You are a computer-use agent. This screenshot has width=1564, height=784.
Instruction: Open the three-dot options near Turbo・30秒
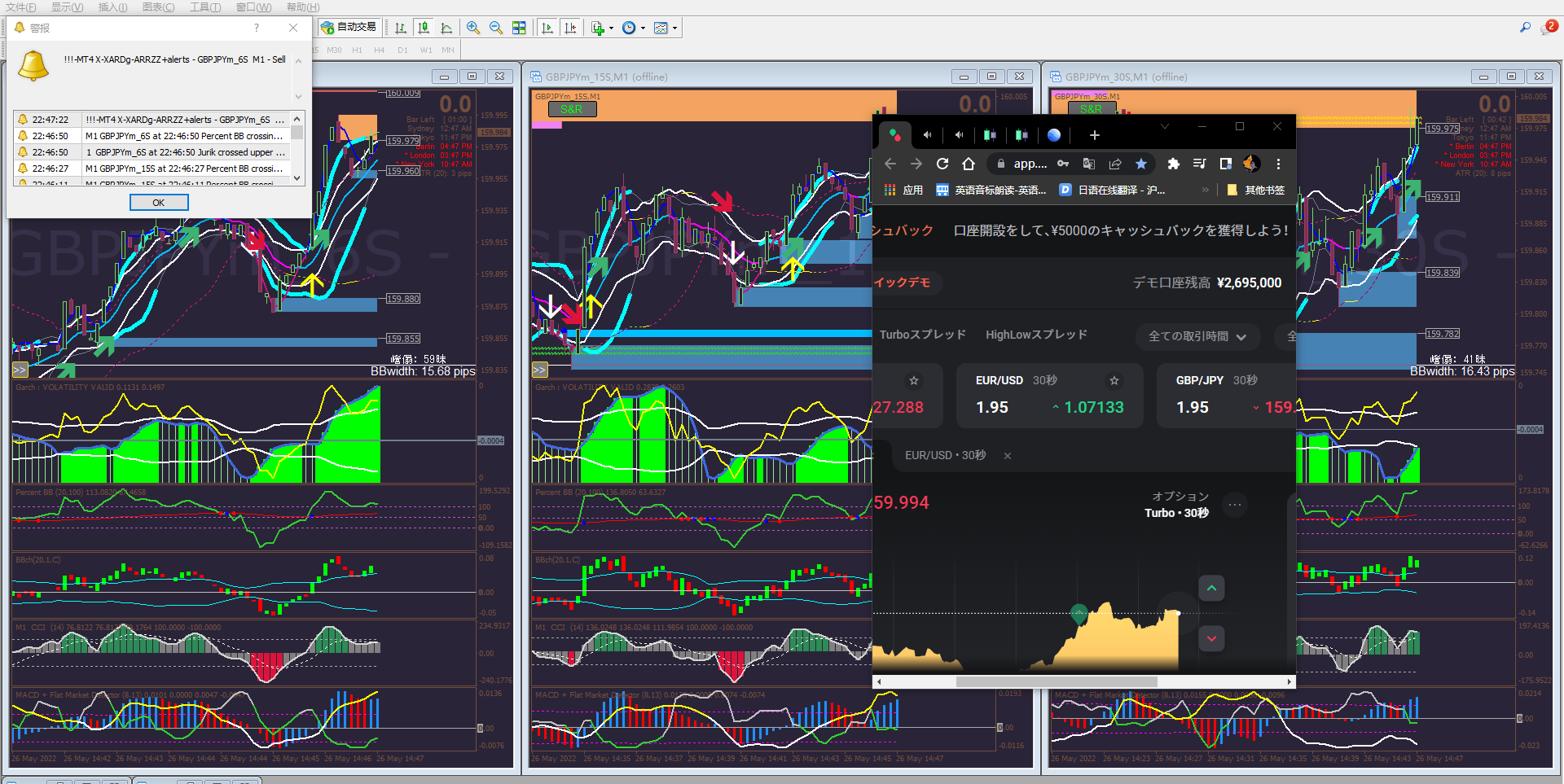point(1235,505)
